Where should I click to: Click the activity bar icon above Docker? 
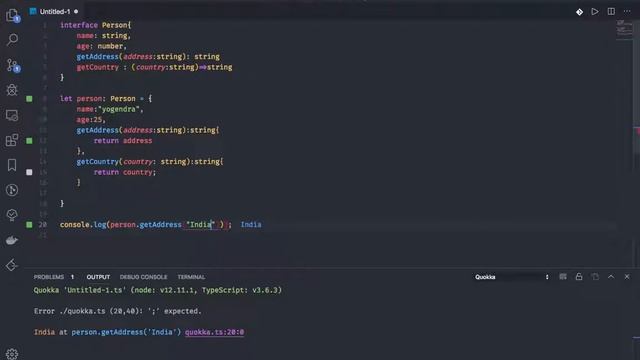point(12,215)
